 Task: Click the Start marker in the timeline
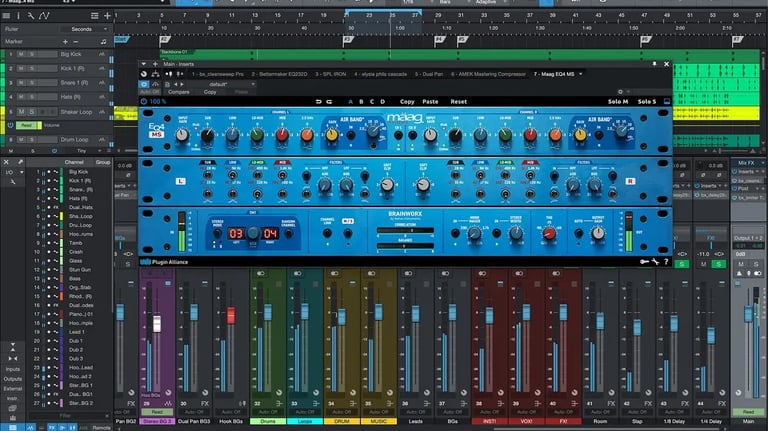pos(121,39)
